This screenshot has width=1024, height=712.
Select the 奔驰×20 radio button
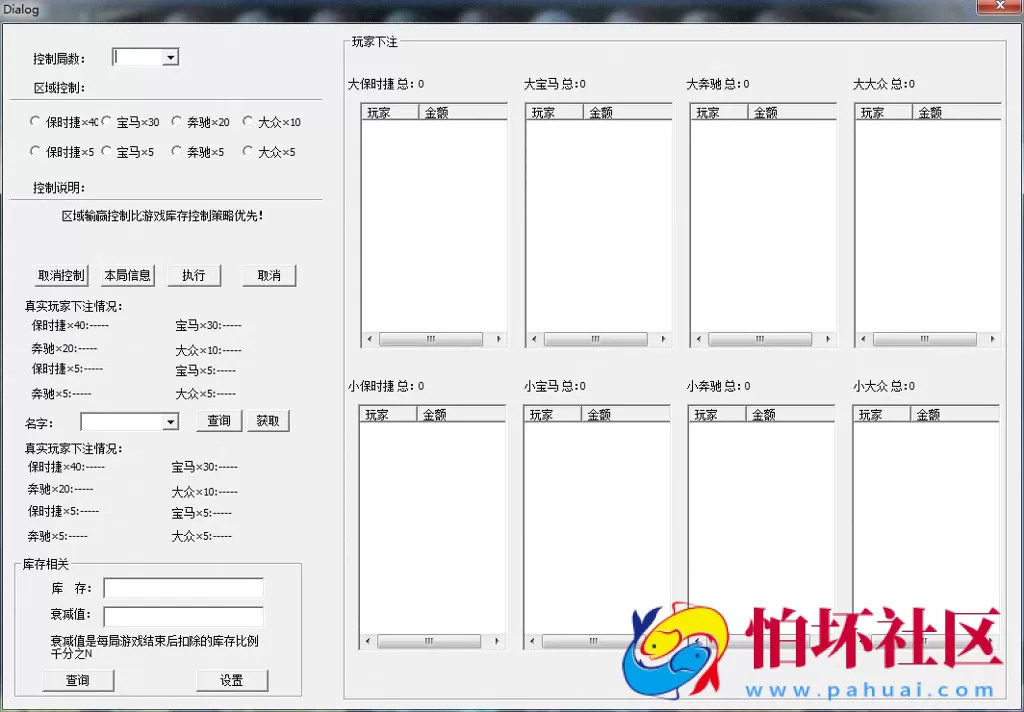click(176, 121)
